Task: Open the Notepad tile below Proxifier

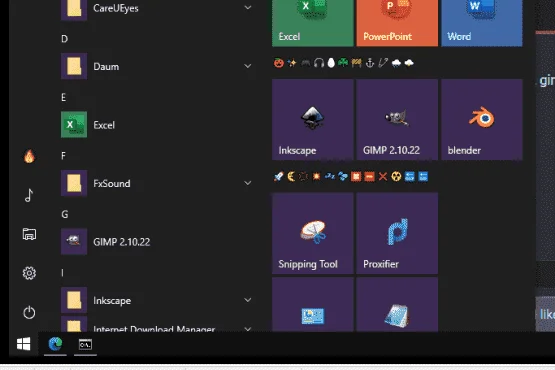Action: click(397, 304)
